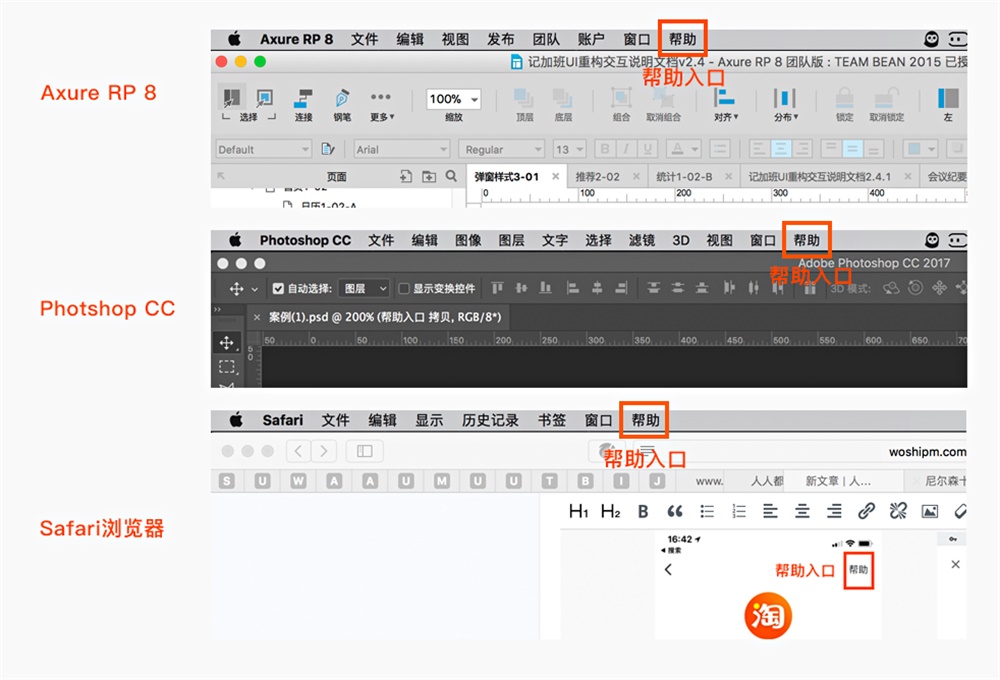Click the insert image icon in editor
The width and height of the screenshot is (1000, 680).
point(930,511)
